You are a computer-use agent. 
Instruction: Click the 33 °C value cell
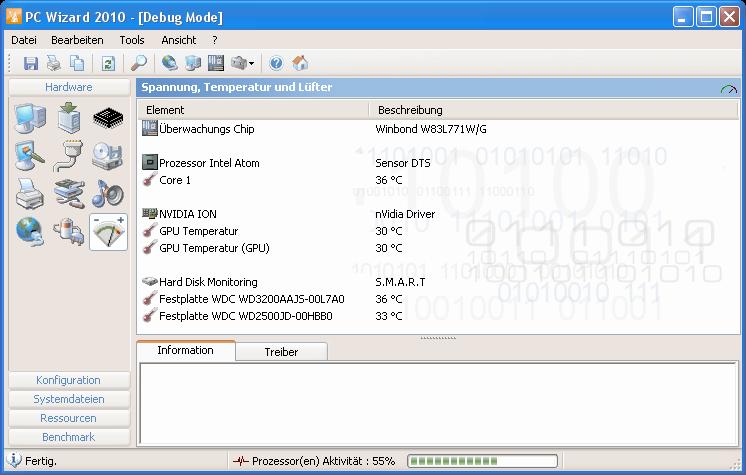coord(389,316)
